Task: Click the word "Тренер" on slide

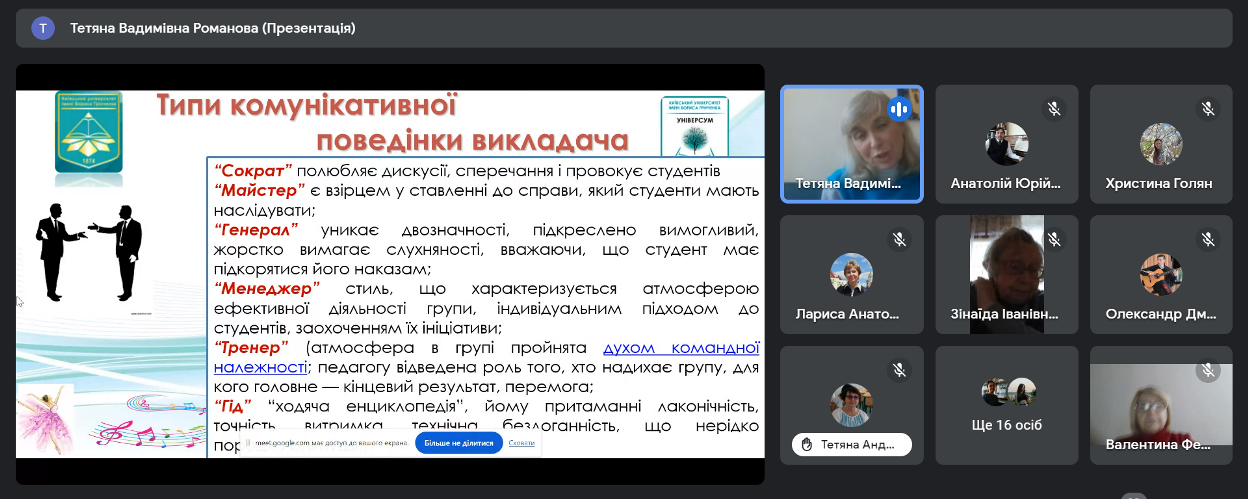Action: 251,347
